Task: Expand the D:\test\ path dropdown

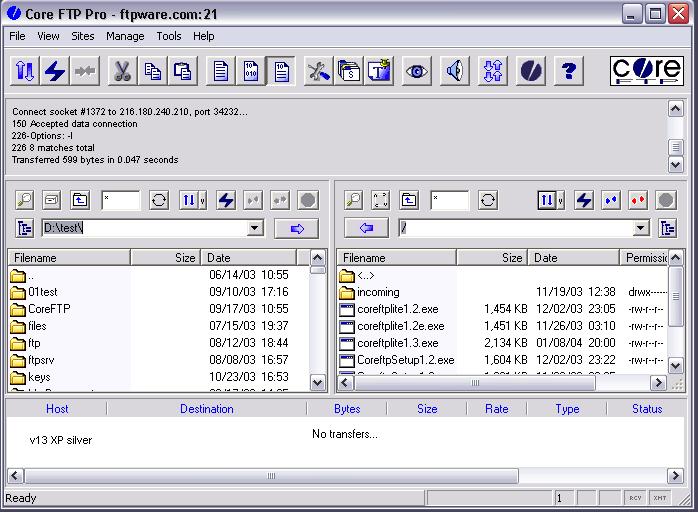Action: click(255, 228)
